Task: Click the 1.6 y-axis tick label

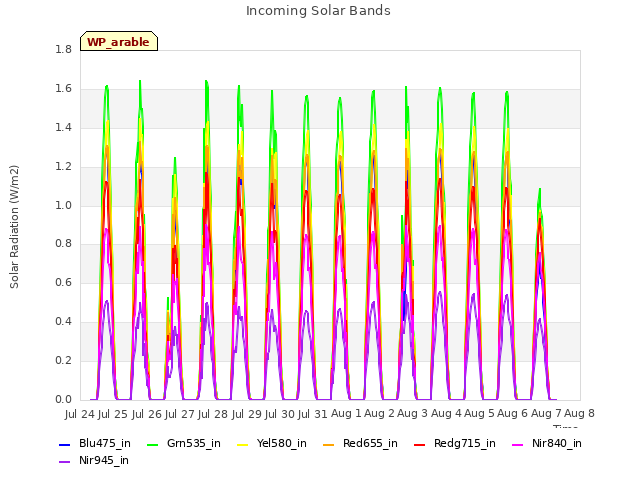Action: pyautogui.click(x=63, y=89)
